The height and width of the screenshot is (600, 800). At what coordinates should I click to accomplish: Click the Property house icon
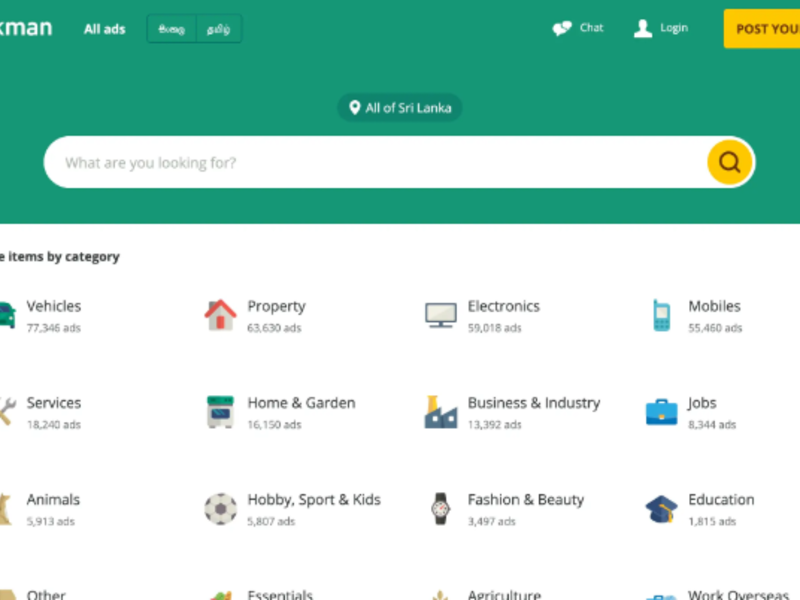(220, 315)
